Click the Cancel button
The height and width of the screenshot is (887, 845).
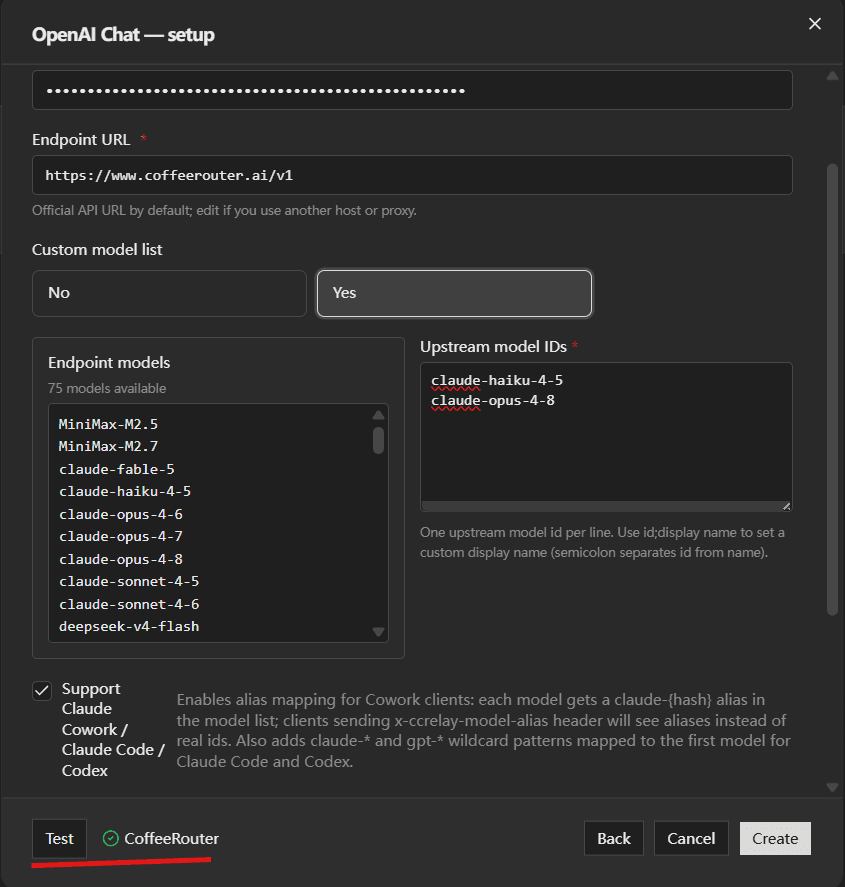pos(691,838)
